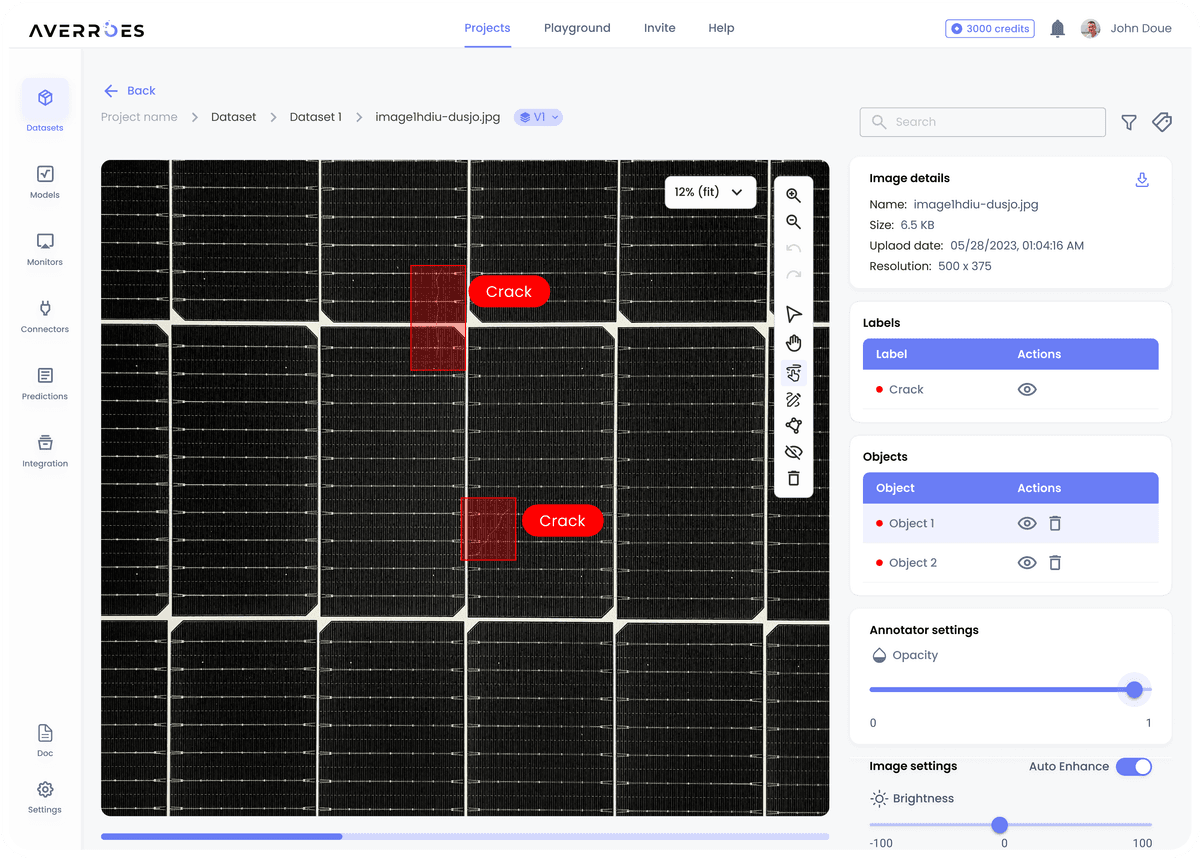Open the 12% zoom level dropdown

click(710, 191)
